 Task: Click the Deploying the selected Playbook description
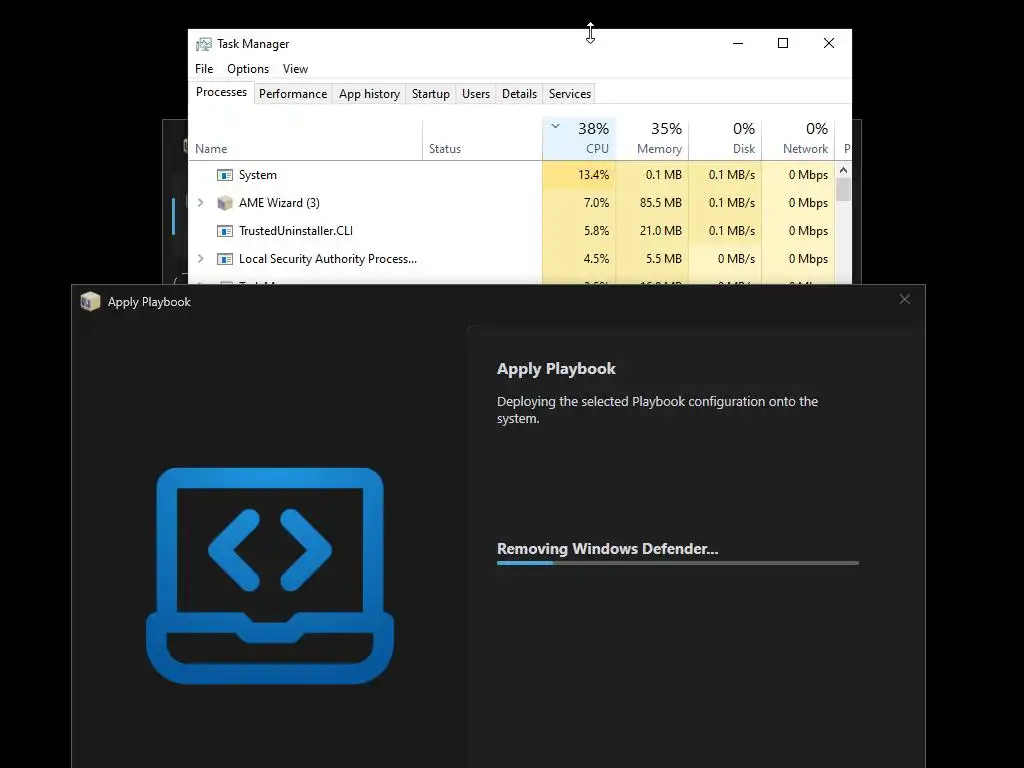click(x=657, y=410)
